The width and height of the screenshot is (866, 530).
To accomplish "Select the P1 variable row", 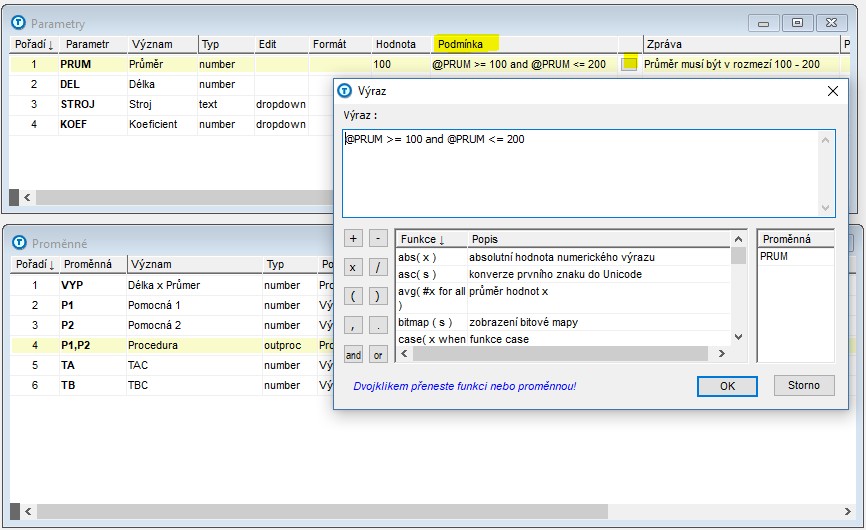I will [171, 305].
